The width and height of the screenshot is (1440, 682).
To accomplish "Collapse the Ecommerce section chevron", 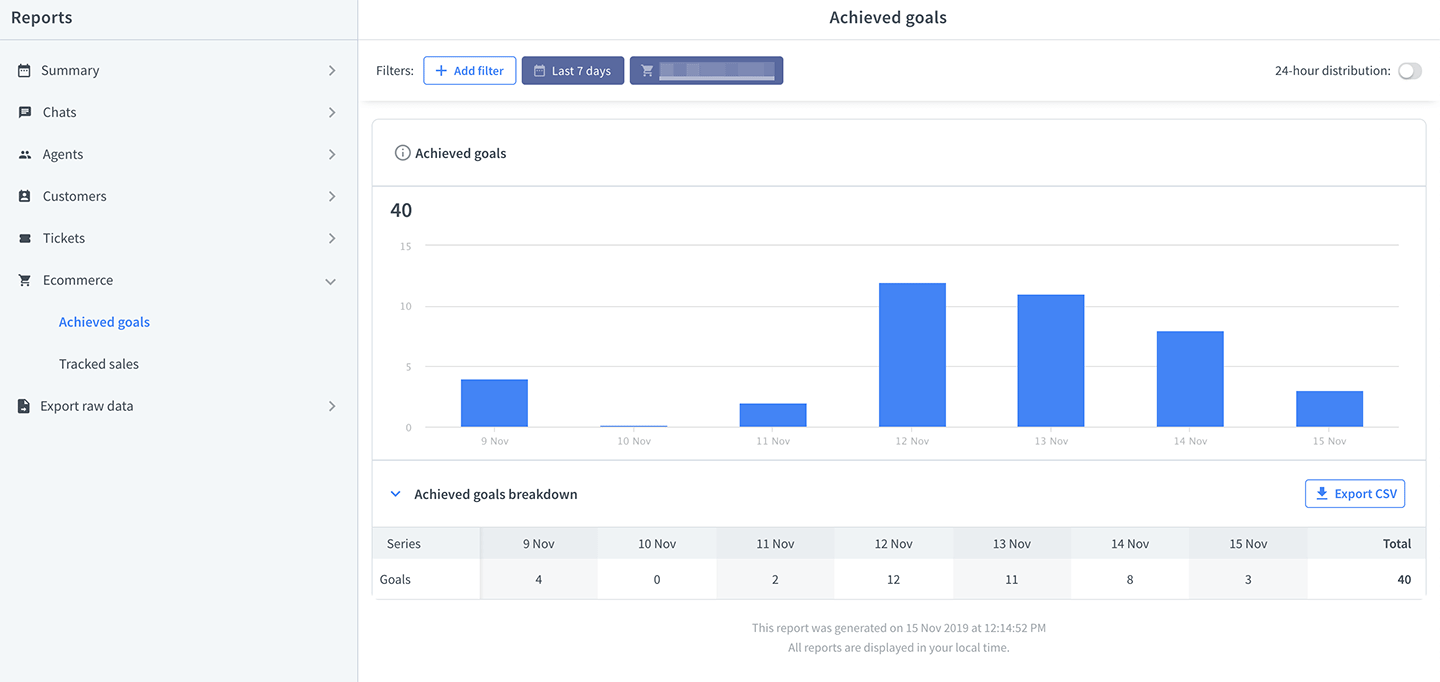I will click(331, 281).
